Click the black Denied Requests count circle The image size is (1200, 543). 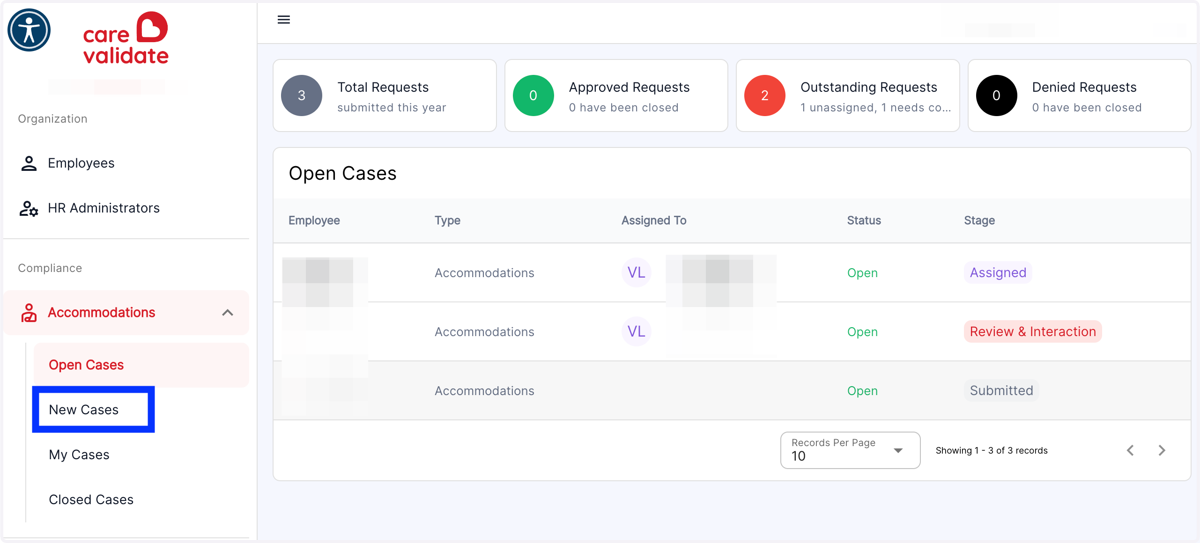(996, 96)
